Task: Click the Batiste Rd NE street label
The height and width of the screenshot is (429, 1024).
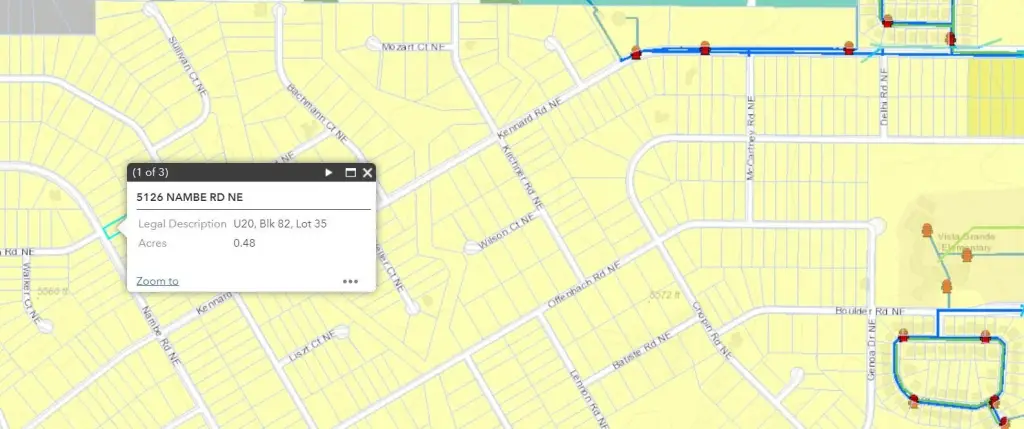Action: [x=642, y=351]
